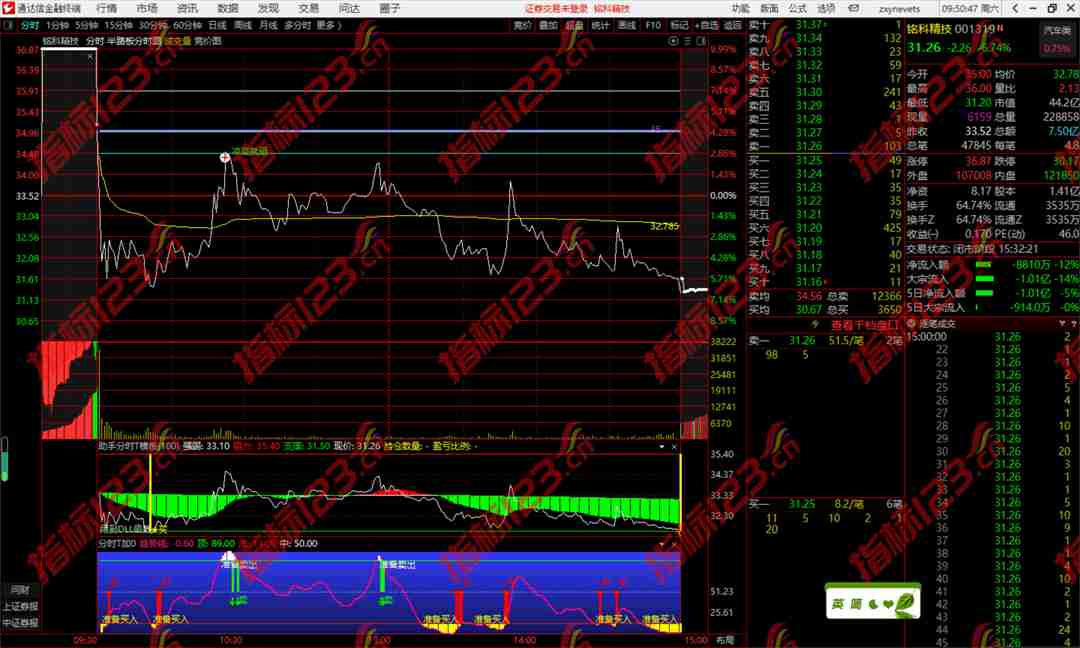Click the 查看千档盘口 link
The height and width of the screenshot is (648, 1080).
coord(865,325)
